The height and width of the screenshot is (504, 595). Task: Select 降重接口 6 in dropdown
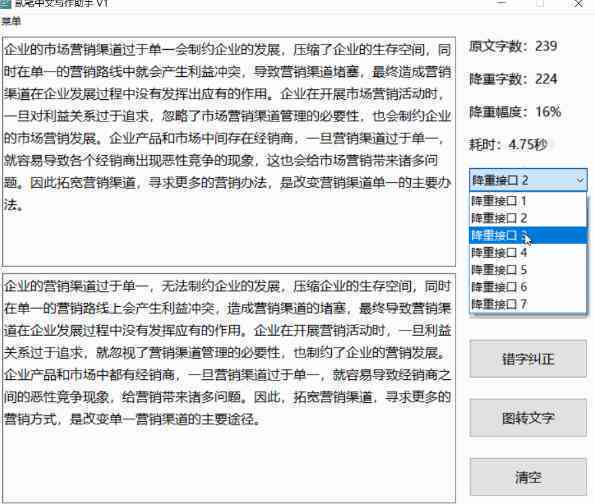pos(528,287)
